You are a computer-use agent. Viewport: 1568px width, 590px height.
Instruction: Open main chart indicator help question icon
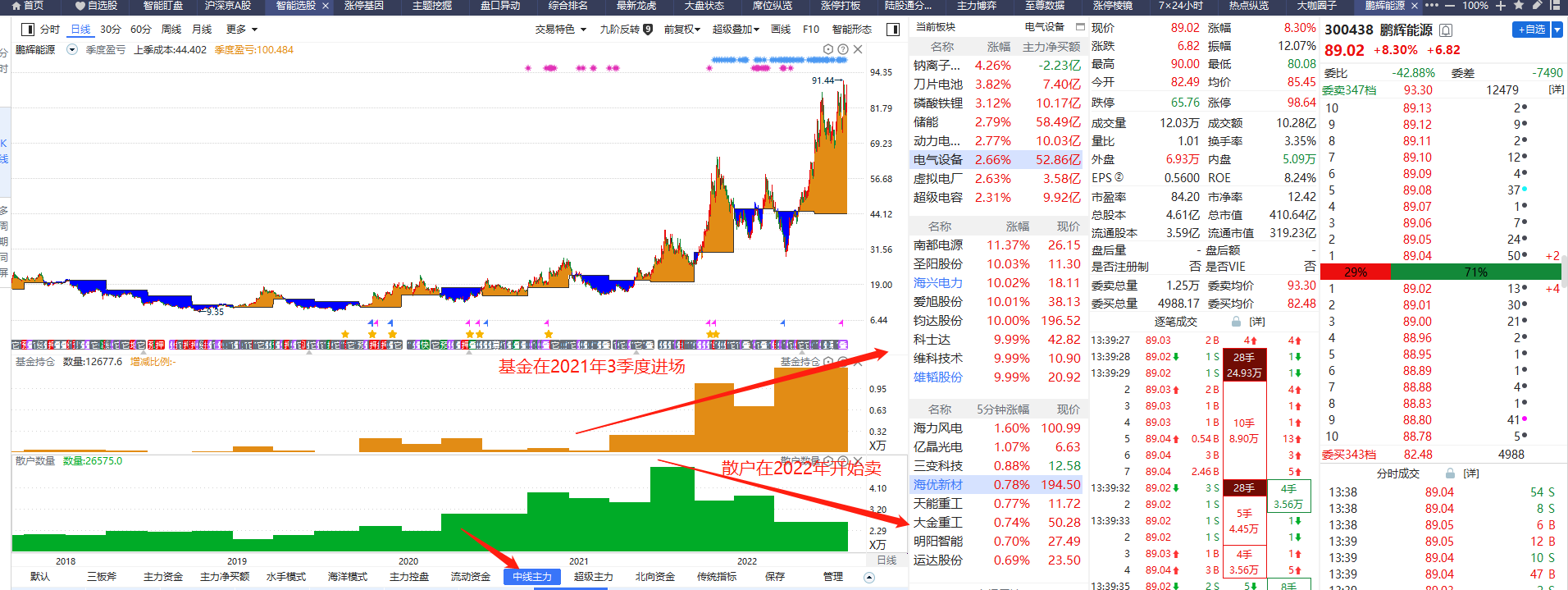(x=843, y=49)
